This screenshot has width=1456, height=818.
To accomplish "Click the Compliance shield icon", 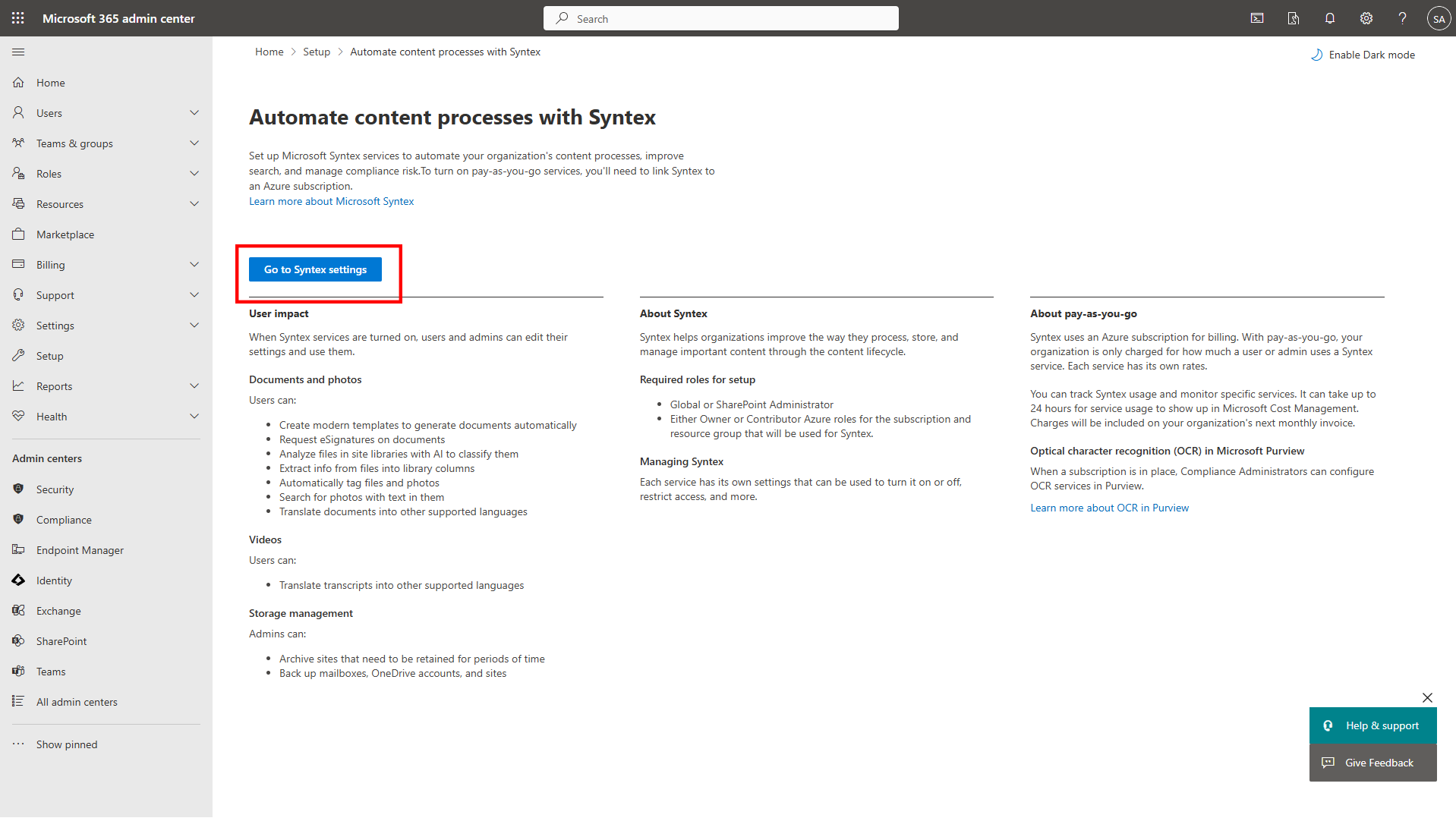I will point(18,520).
